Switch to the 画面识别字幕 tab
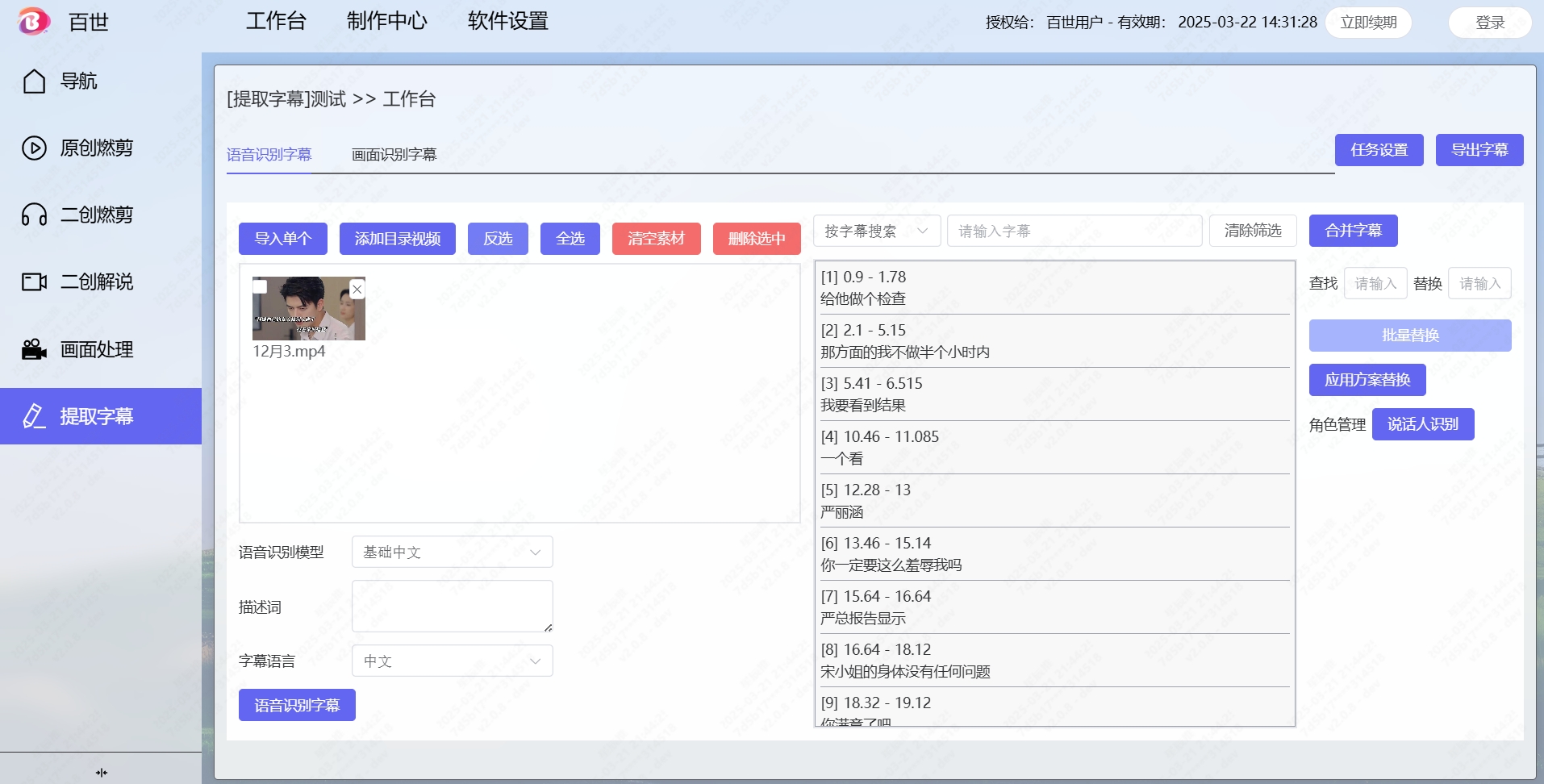The image size is (1544, 784). (394, 155)
